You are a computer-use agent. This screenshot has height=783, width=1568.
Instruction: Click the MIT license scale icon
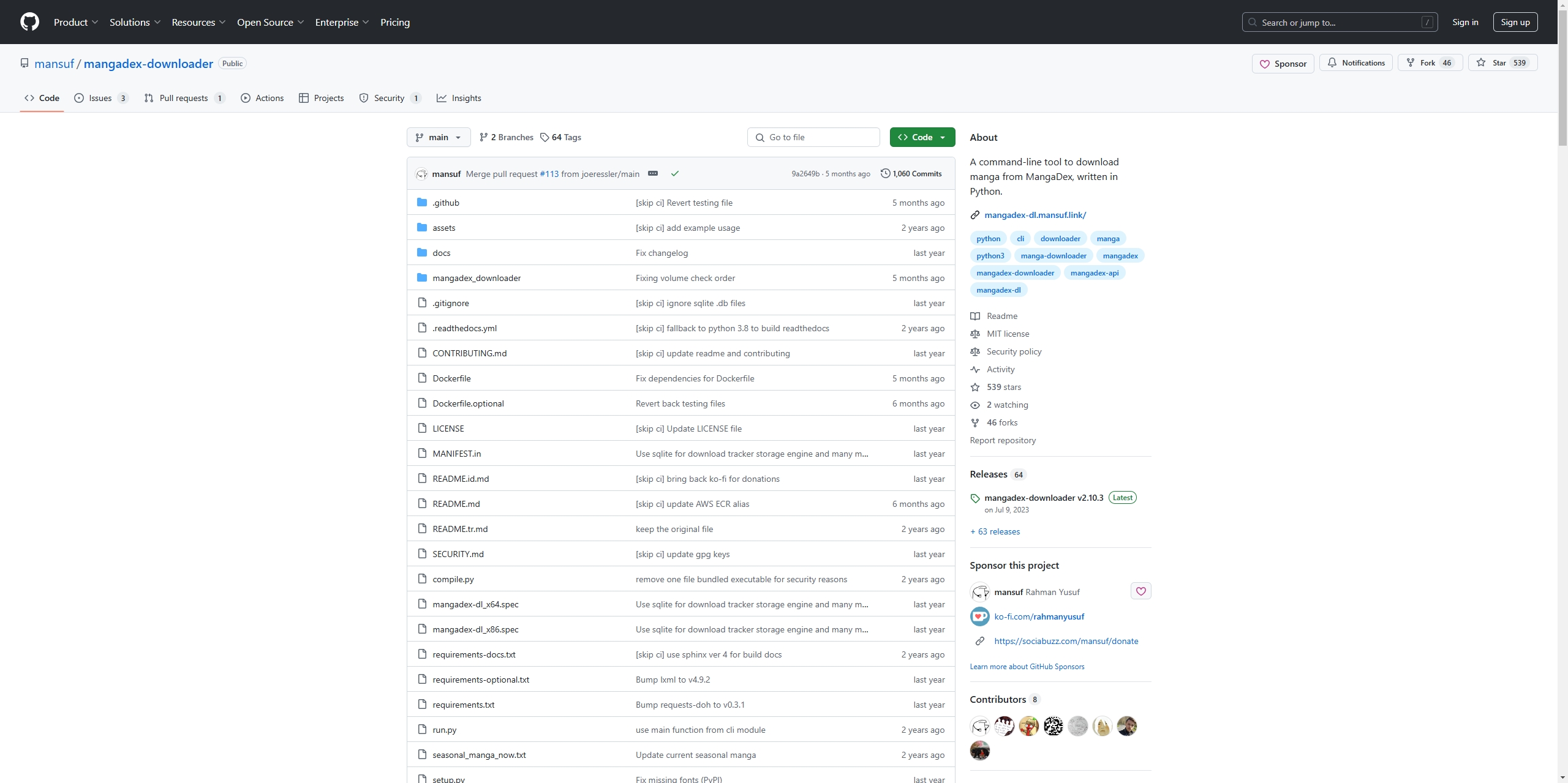975,334
